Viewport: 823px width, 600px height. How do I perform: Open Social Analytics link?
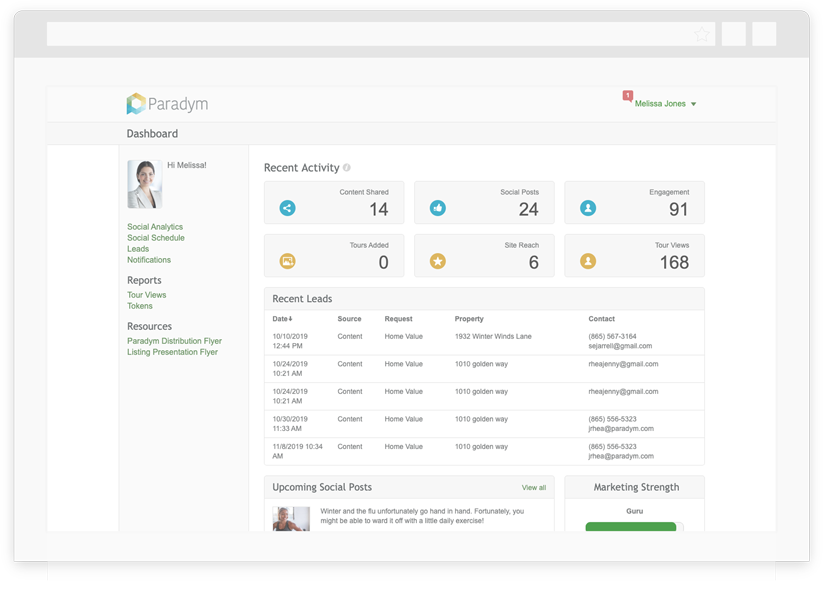pyautogui.click(x=155, y=227)
